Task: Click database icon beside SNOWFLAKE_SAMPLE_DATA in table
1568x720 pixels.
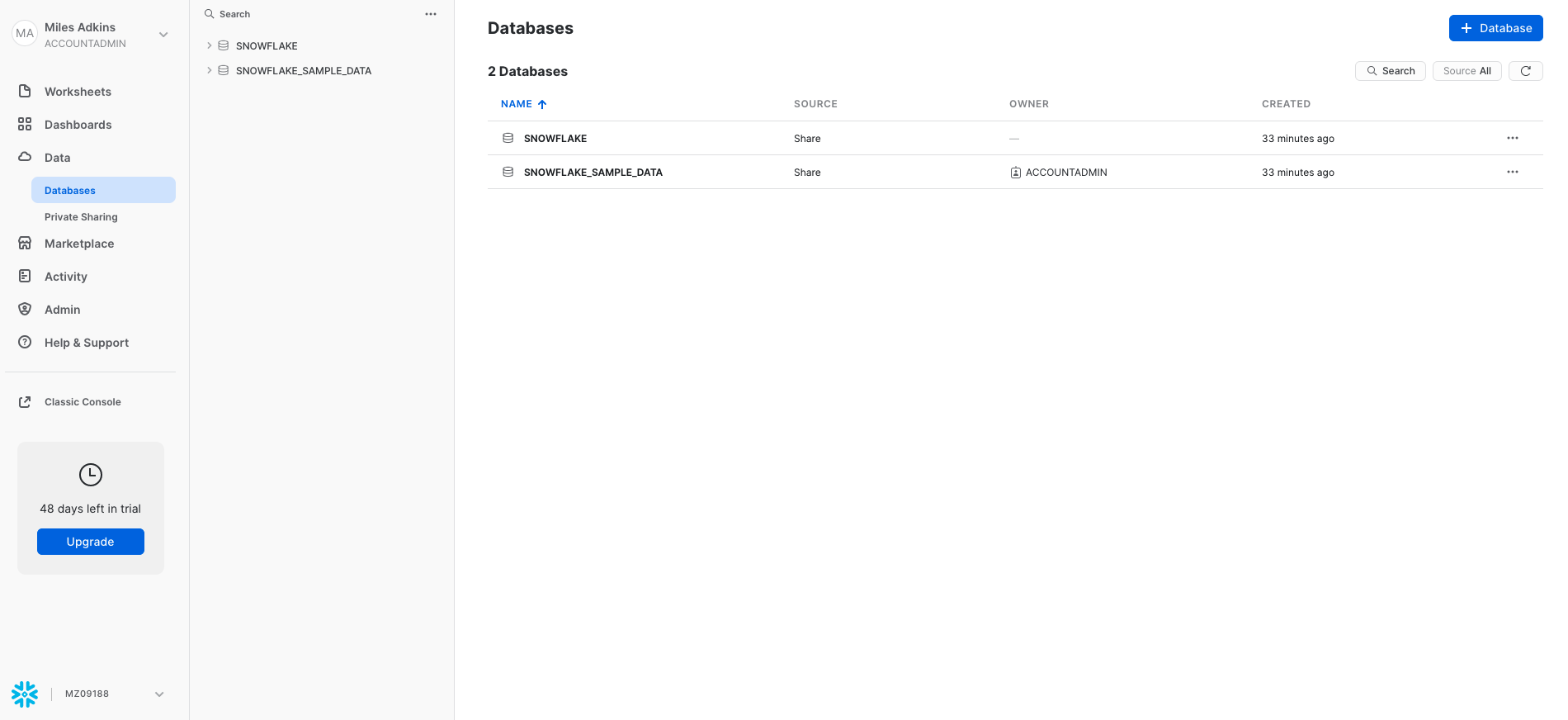Action: click(x=508, y=172)
